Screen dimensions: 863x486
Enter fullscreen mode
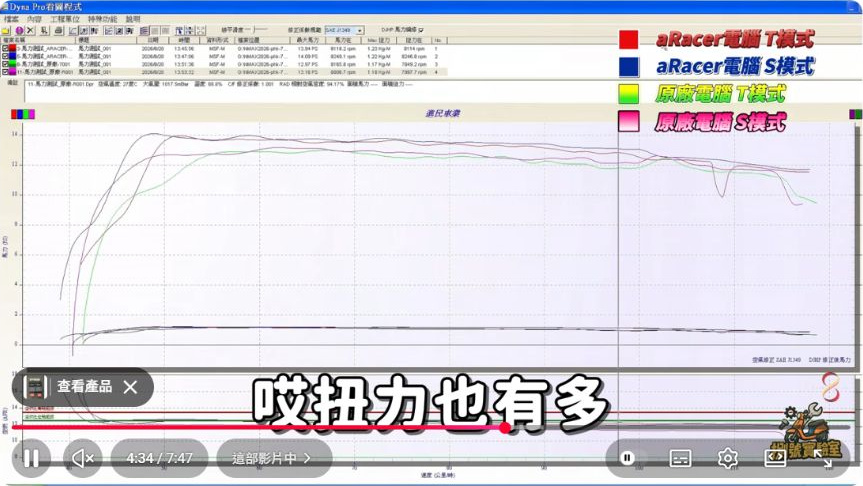click(x=823, y=458)
